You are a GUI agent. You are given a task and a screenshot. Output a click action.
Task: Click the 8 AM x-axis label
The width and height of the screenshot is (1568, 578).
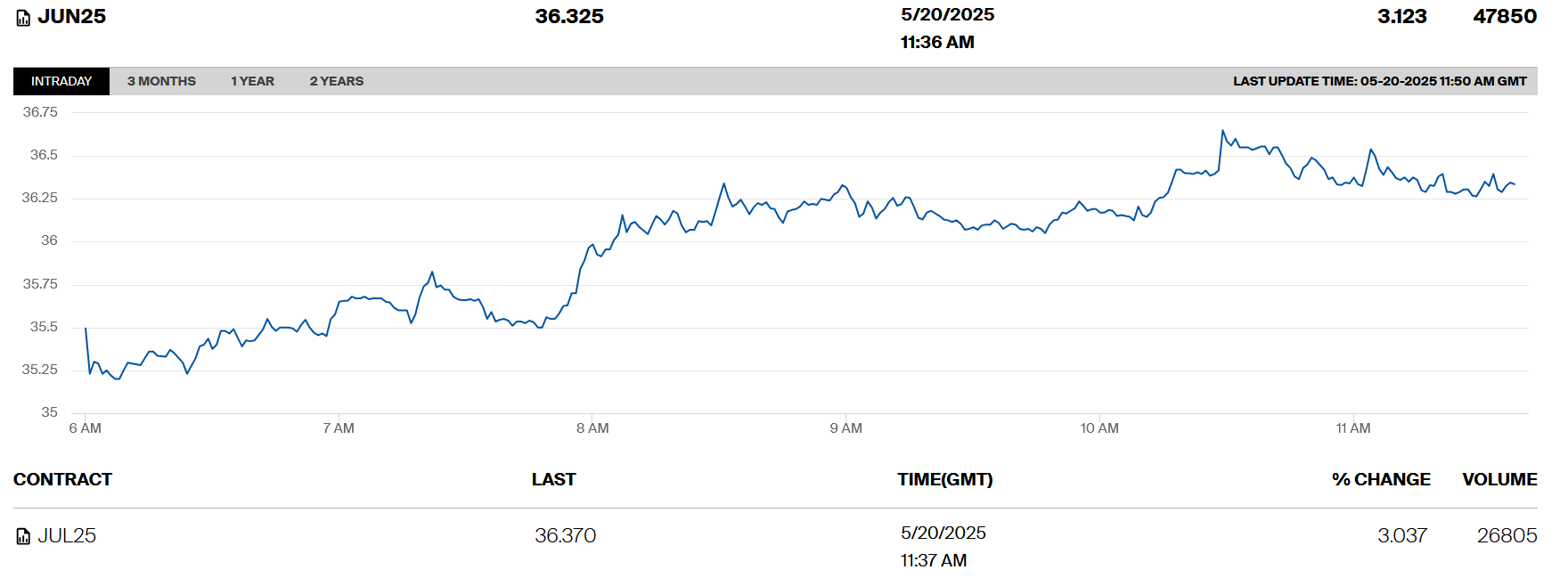592,428
